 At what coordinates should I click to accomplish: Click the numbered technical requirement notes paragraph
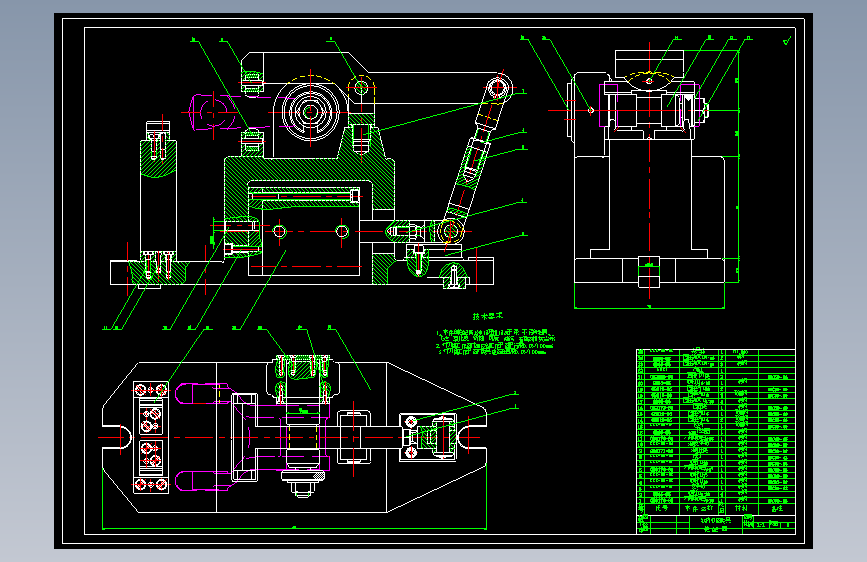coord(495,342)
